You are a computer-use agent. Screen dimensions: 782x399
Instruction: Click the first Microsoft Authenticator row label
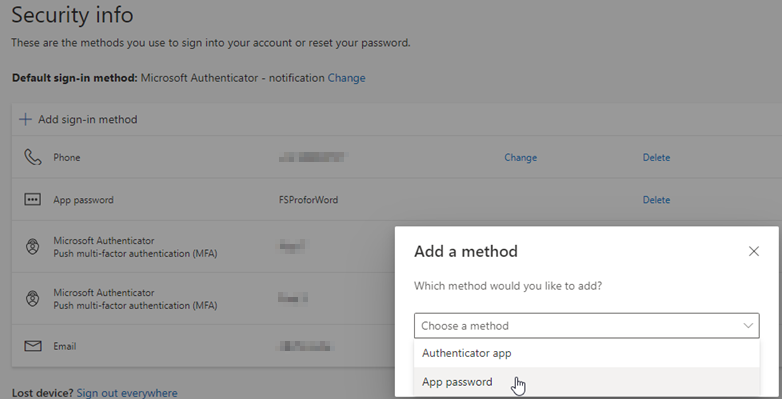135,247
